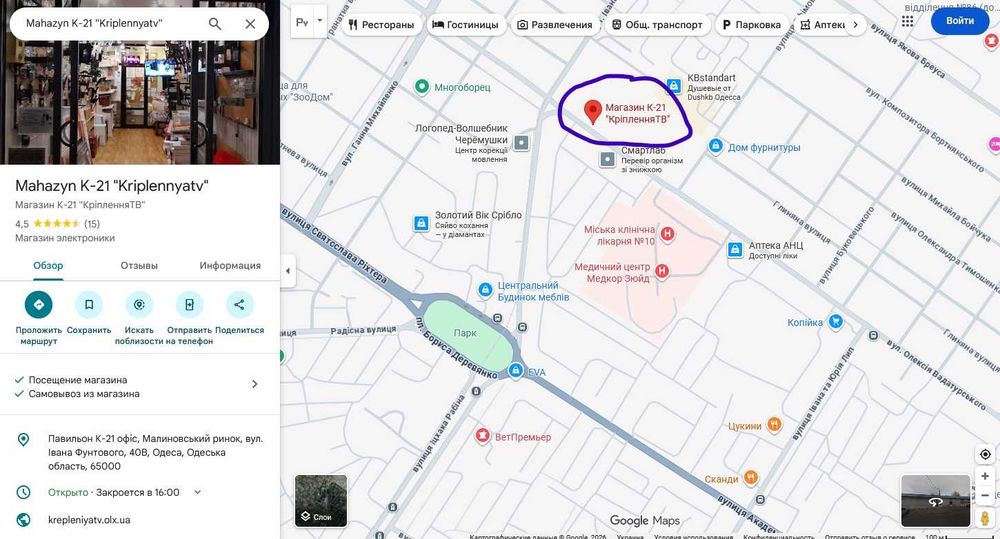Clear search with the X icon
The height and width of the screenshot is (539, 1000).
click(x=250, y=24)
